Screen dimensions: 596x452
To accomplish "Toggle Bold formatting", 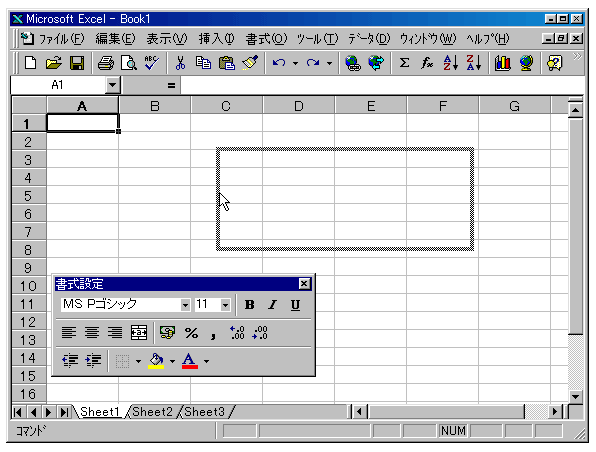I will (x=250, y=305).
